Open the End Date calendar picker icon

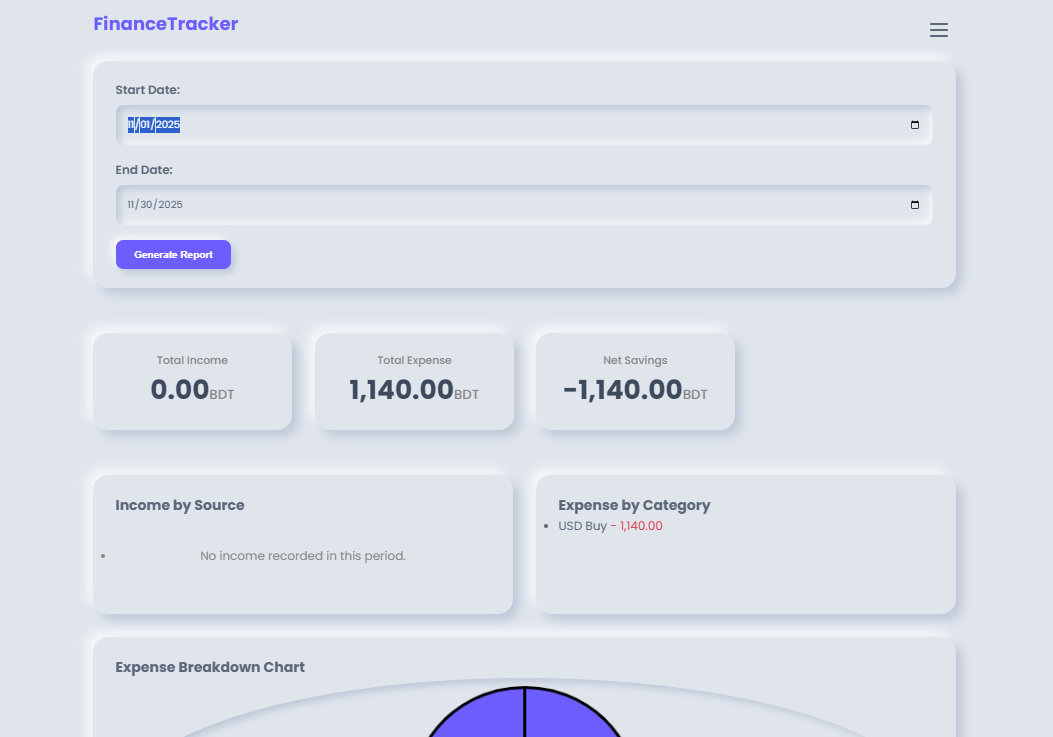pos(914,205)
